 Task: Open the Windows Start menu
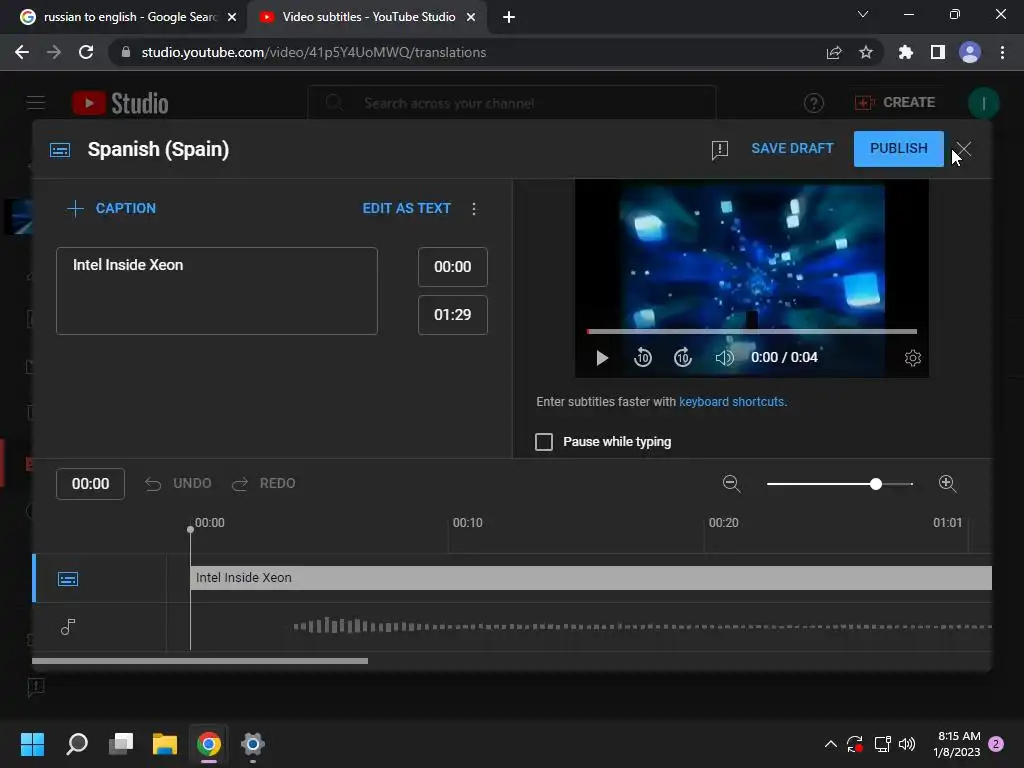pos(33,744)
